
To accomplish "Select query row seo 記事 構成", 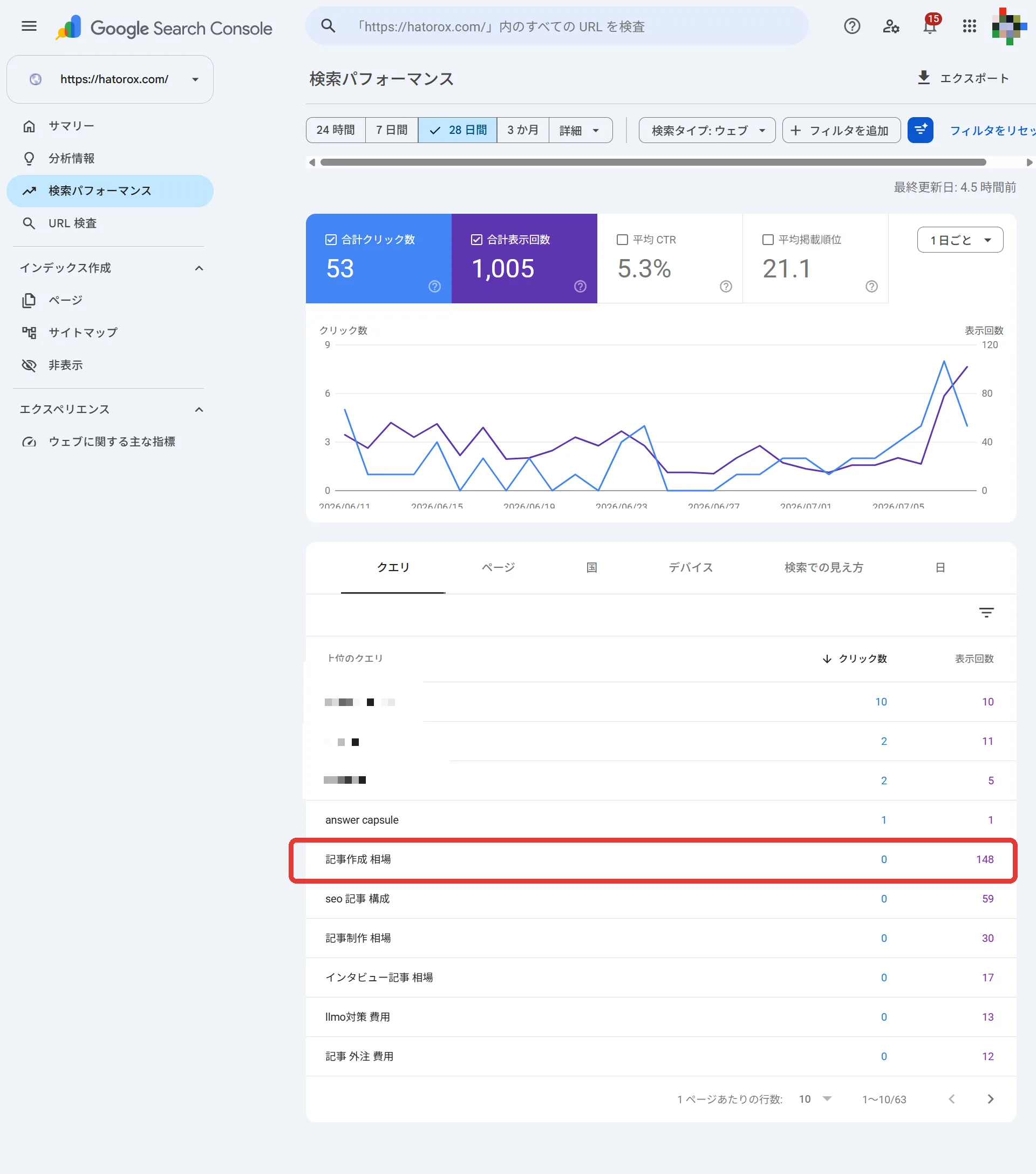I will click(660, 898).
